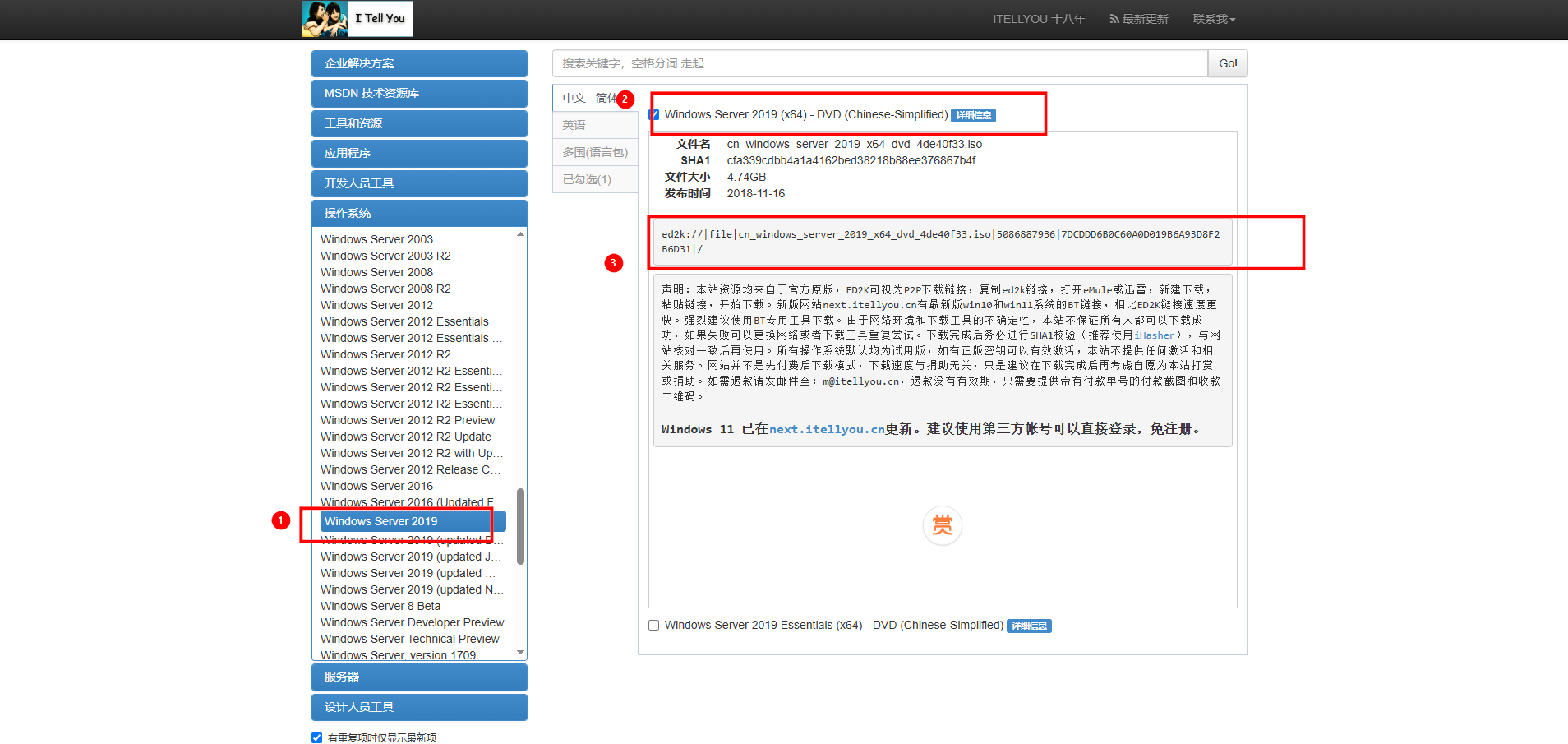
Task: Open details badge for Server 2019 Essentials
Action: tap(1029, 626)
